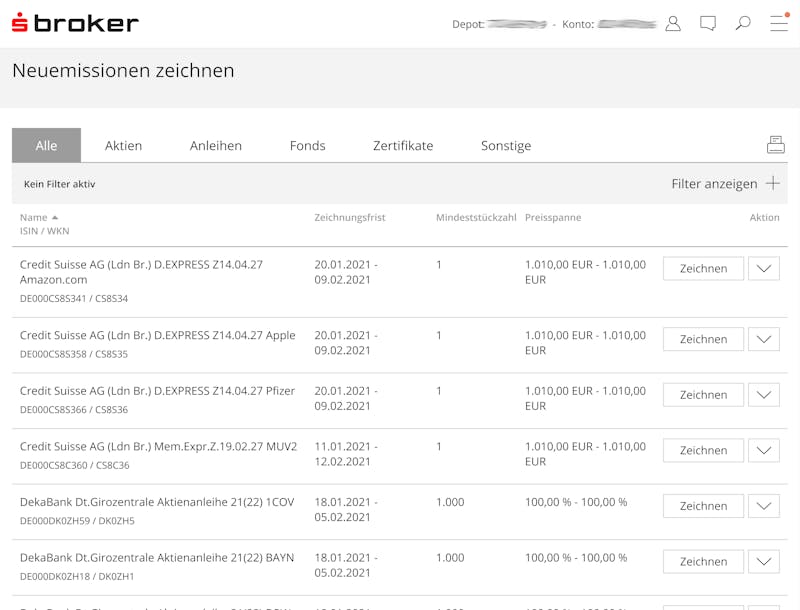Click ISIN DE000CS8S341 / CS8S34
Image resolution: width=800 pixels, height=610 pixels.
click(74, 299)
